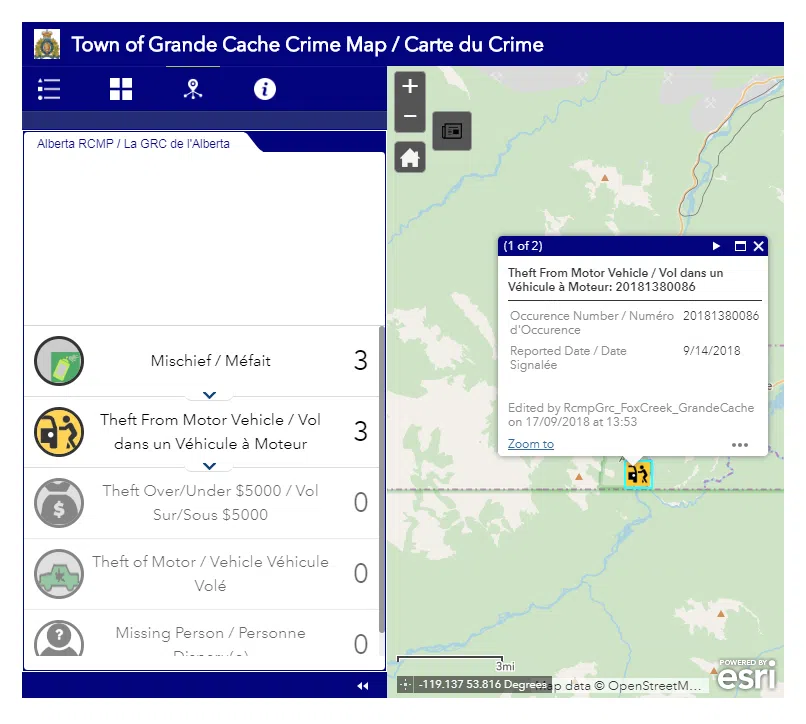The height and width of the screenshot is (724, 806).
Task: Zoom in using the plus control
Action: 409,86
